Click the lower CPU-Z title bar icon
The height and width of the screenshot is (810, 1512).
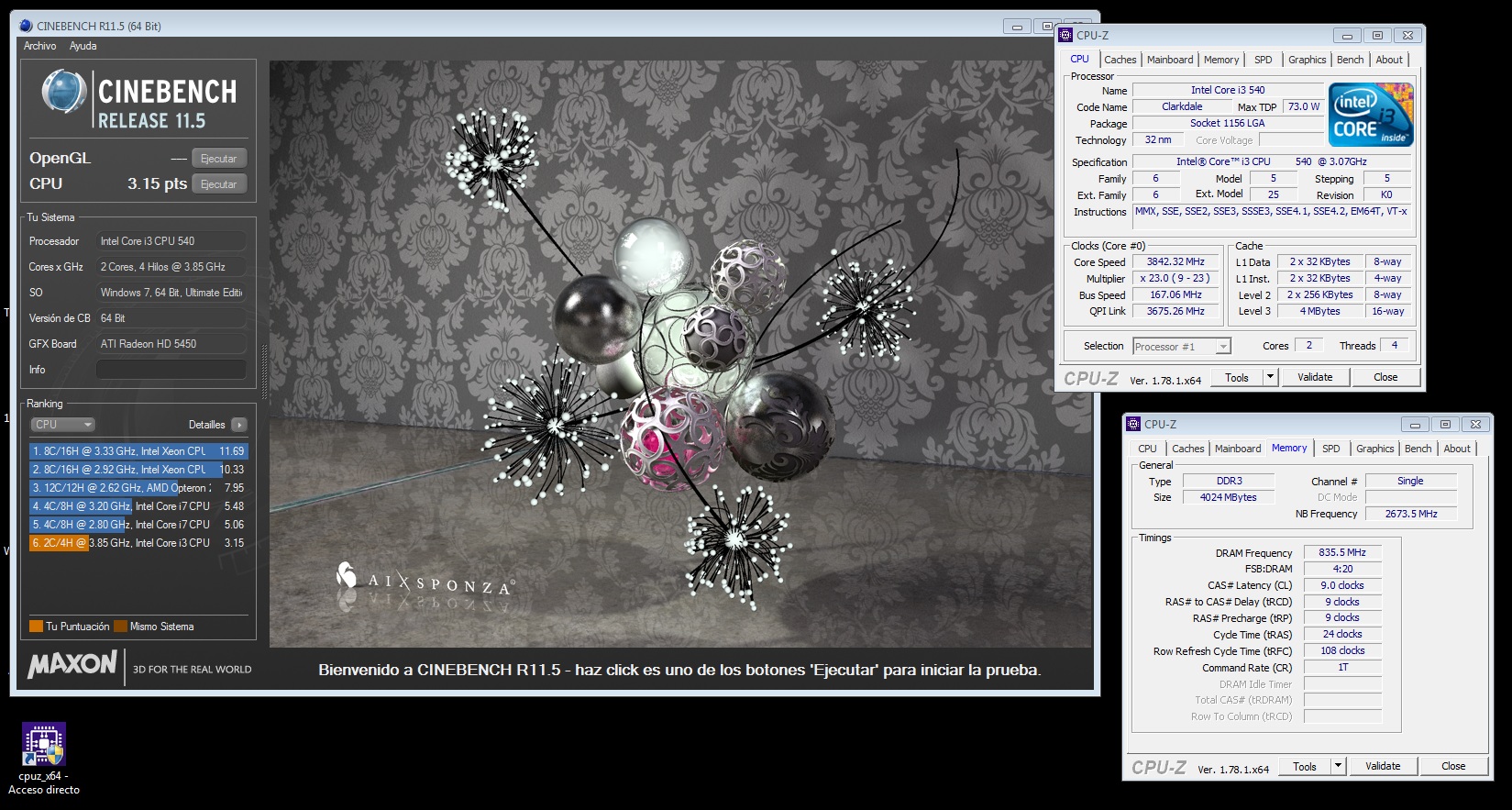click(1133, 424)
